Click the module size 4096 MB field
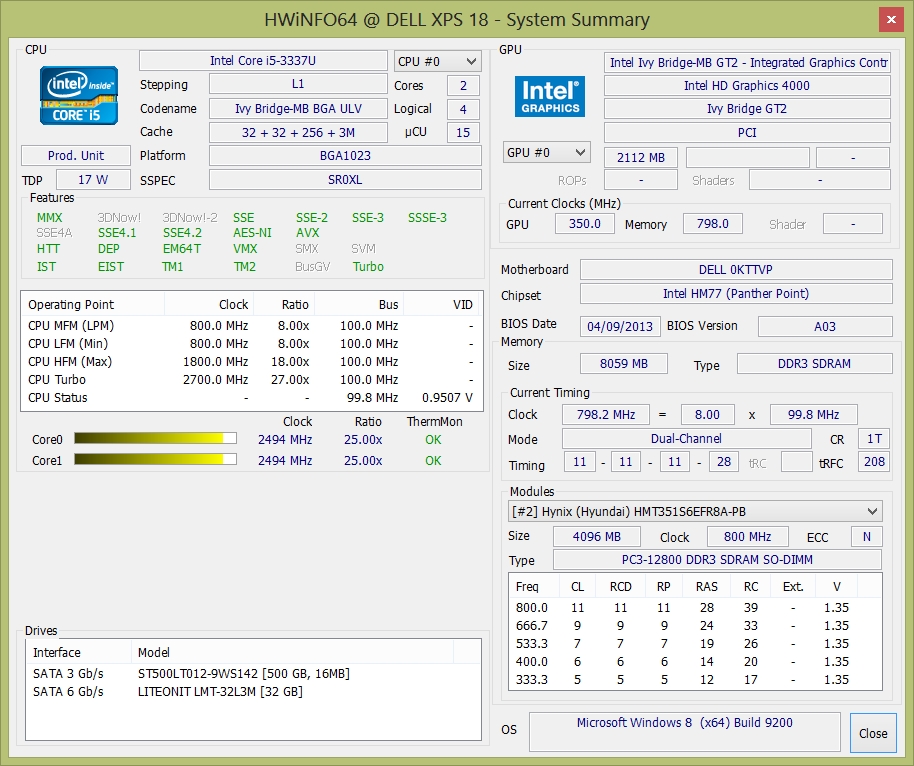This screenshot has height=766, width=914. coord(597,536)
